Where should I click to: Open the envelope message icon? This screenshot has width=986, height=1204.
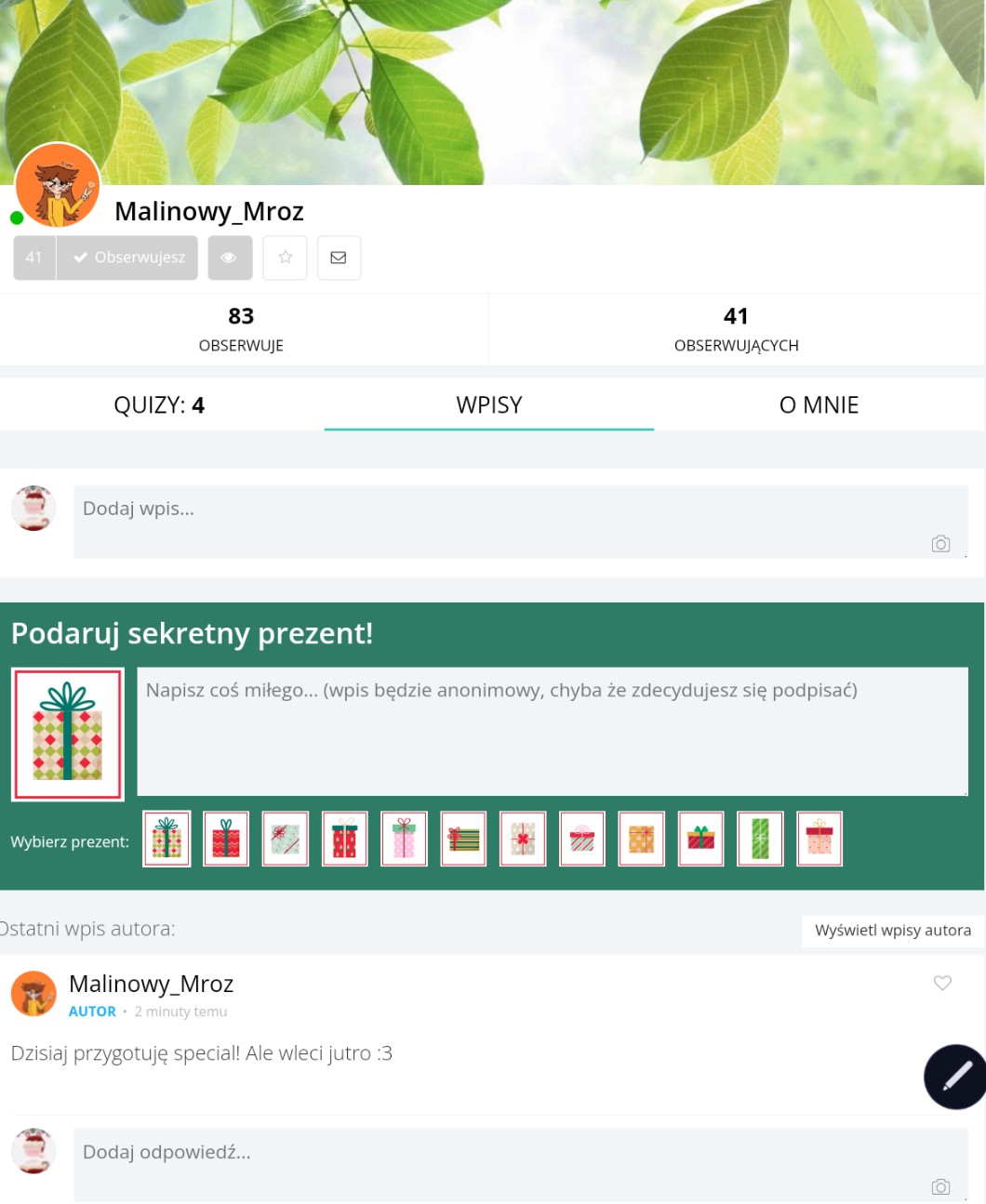[339, 258]
